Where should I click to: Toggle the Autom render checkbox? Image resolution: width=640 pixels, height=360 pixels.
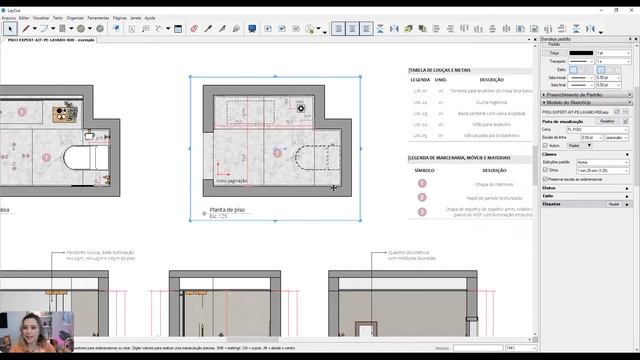click(x=545, y=145)
